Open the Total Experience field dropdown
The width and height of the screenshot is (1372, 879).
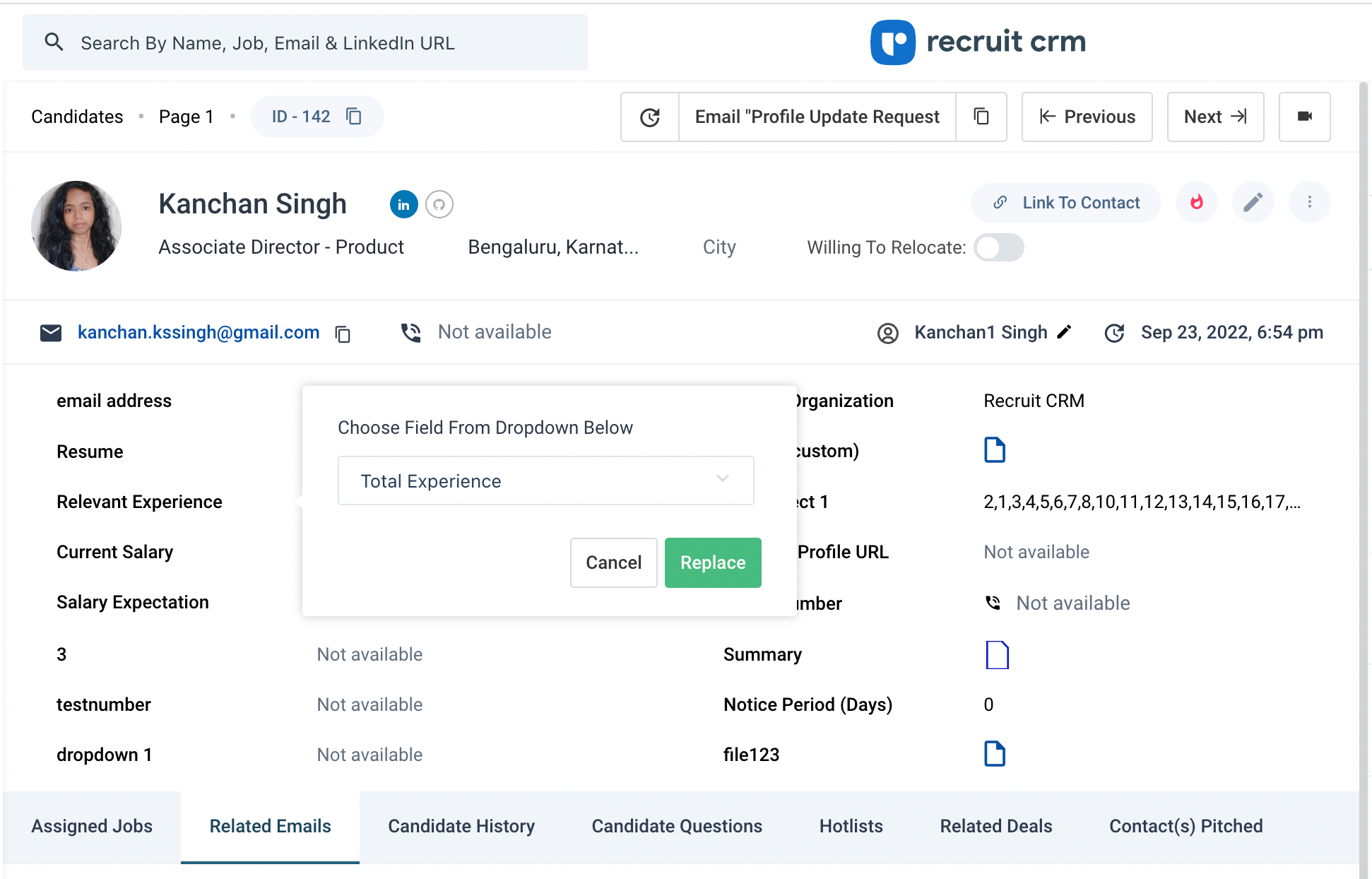coord(546,481)
